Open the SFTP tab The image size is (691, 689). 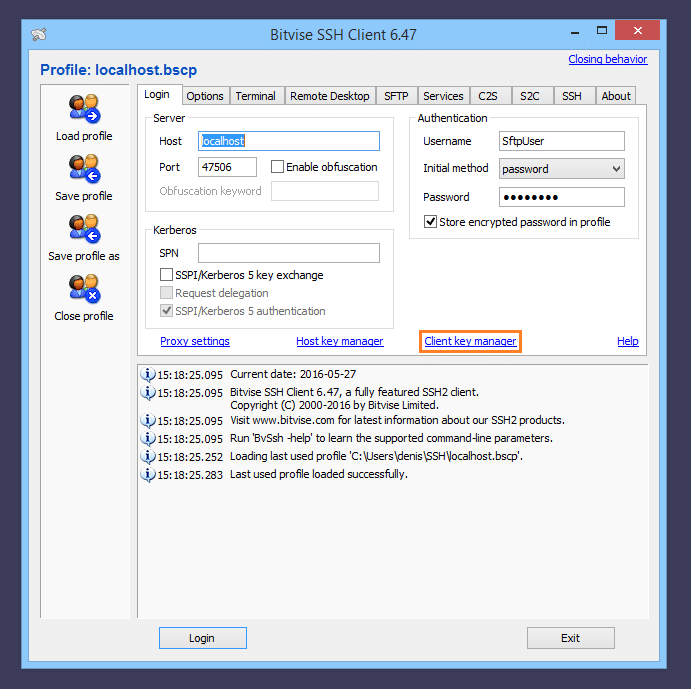coord(396,96)
